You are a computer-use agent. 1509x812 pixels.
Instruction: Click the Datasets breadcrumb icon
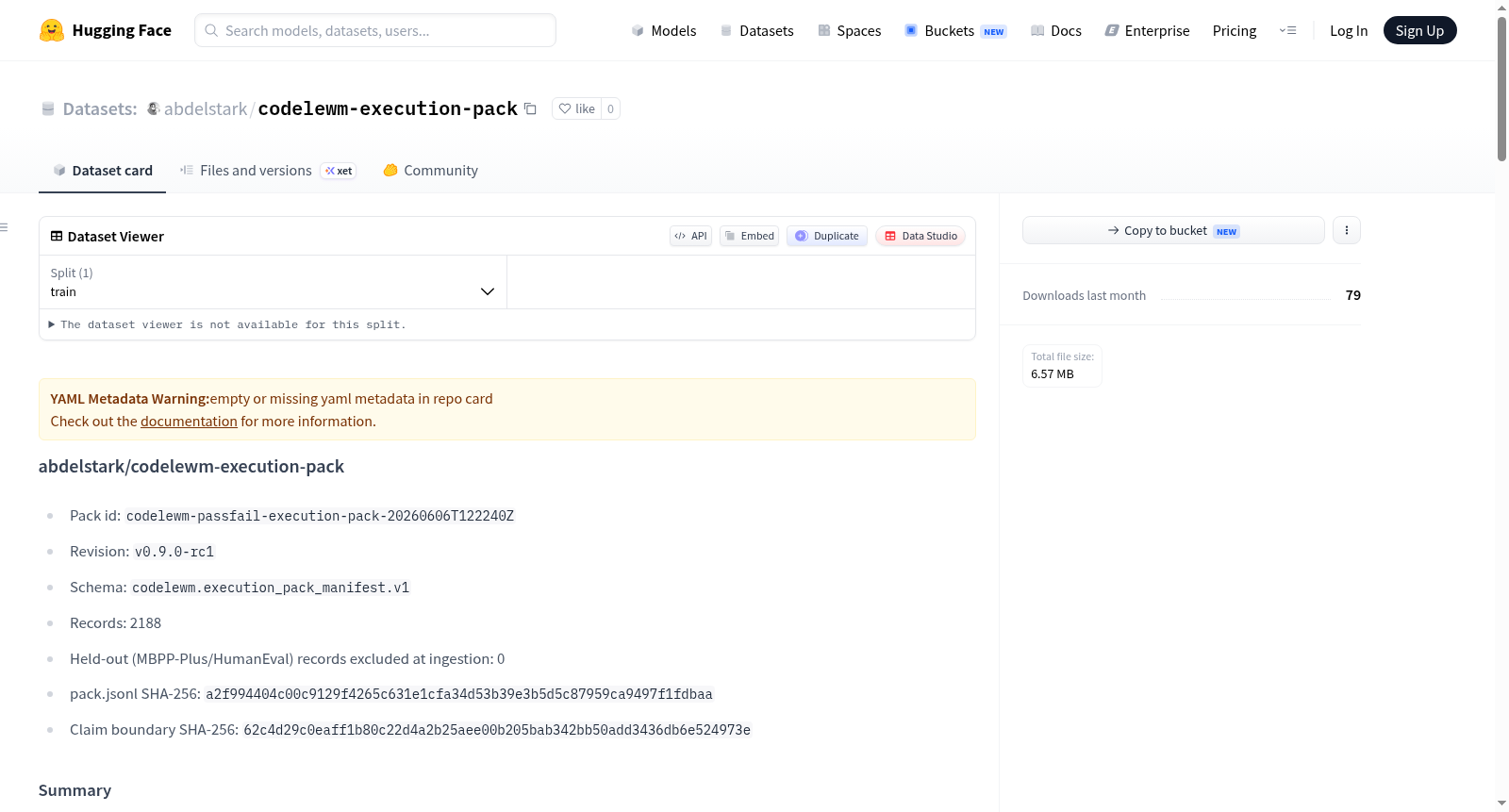tap(48, 108)
